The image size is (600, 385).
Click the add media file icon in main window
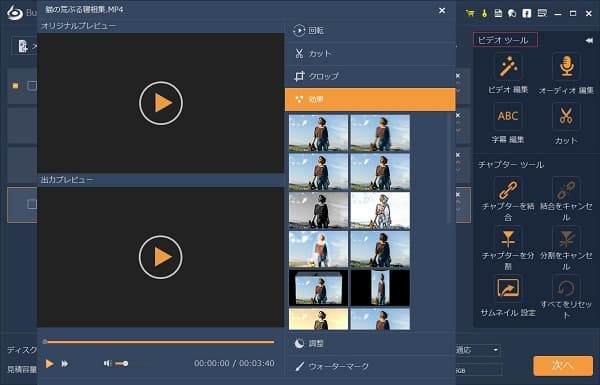coord(23,46)
